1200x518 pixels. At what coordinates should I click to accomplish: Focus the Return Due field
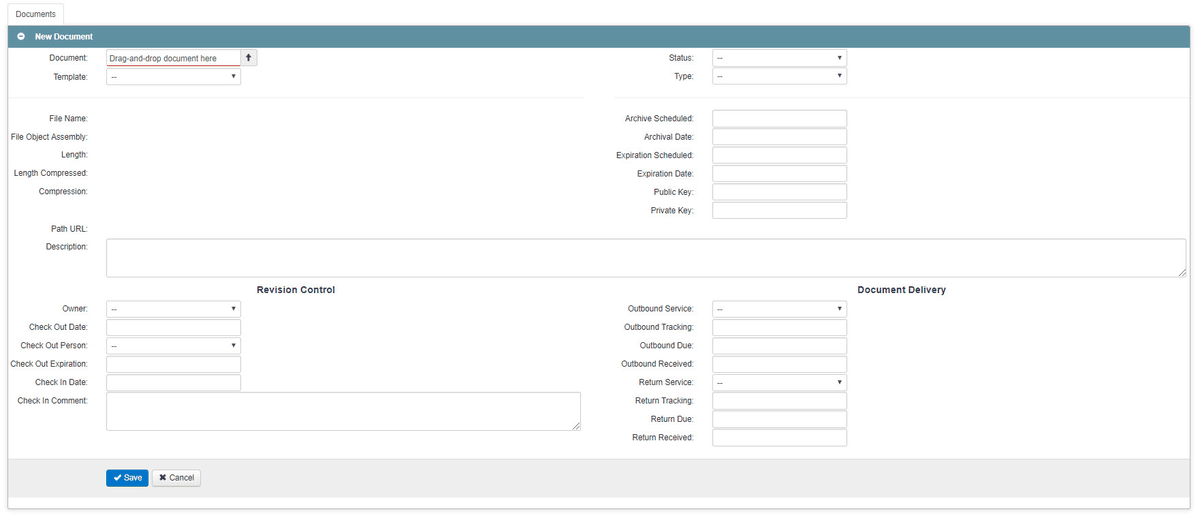(x=780, y=419)
